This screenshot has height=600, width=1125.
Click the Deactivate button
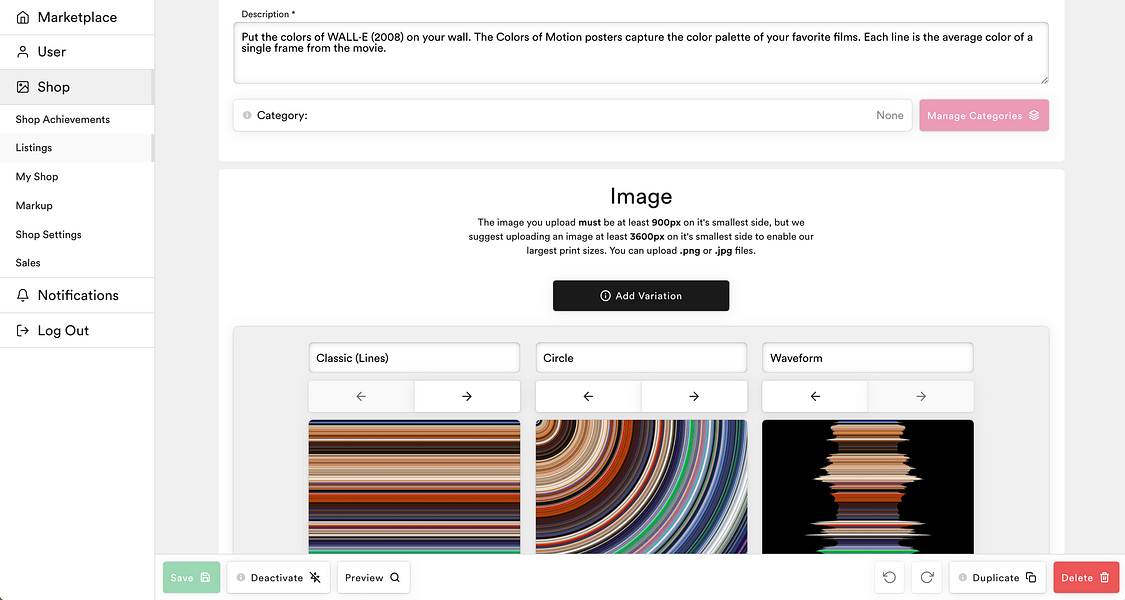278,578
